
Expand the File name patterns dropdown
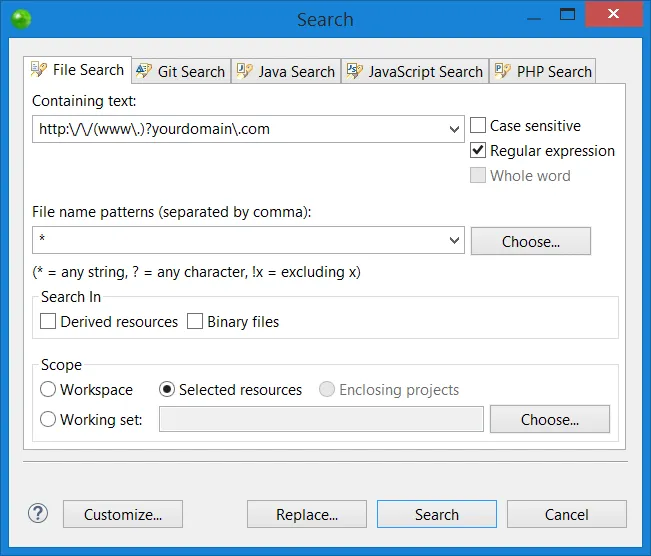(x=454, y=240)
